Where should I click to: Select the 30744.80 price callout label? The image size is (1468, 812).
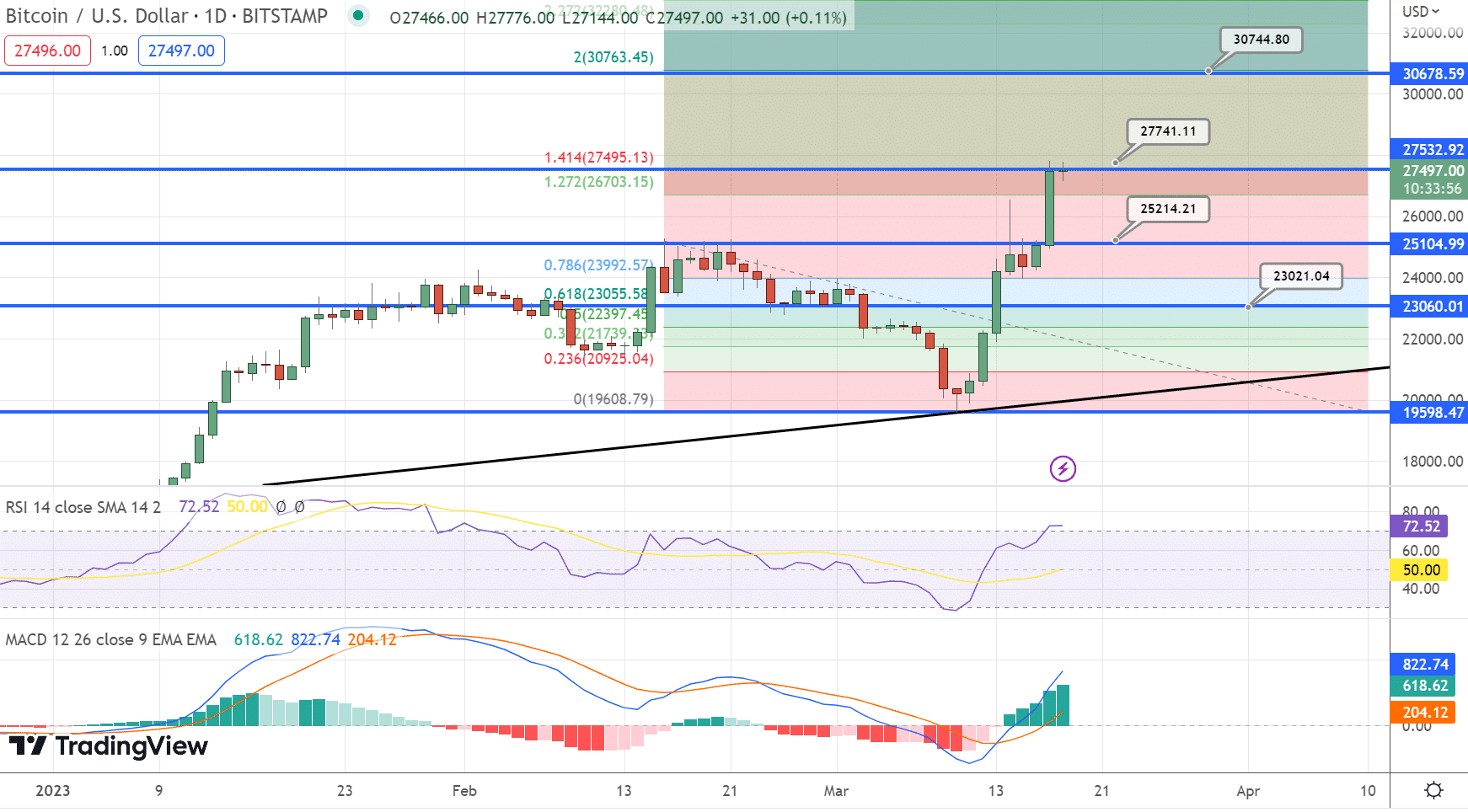click(1261, 40)
